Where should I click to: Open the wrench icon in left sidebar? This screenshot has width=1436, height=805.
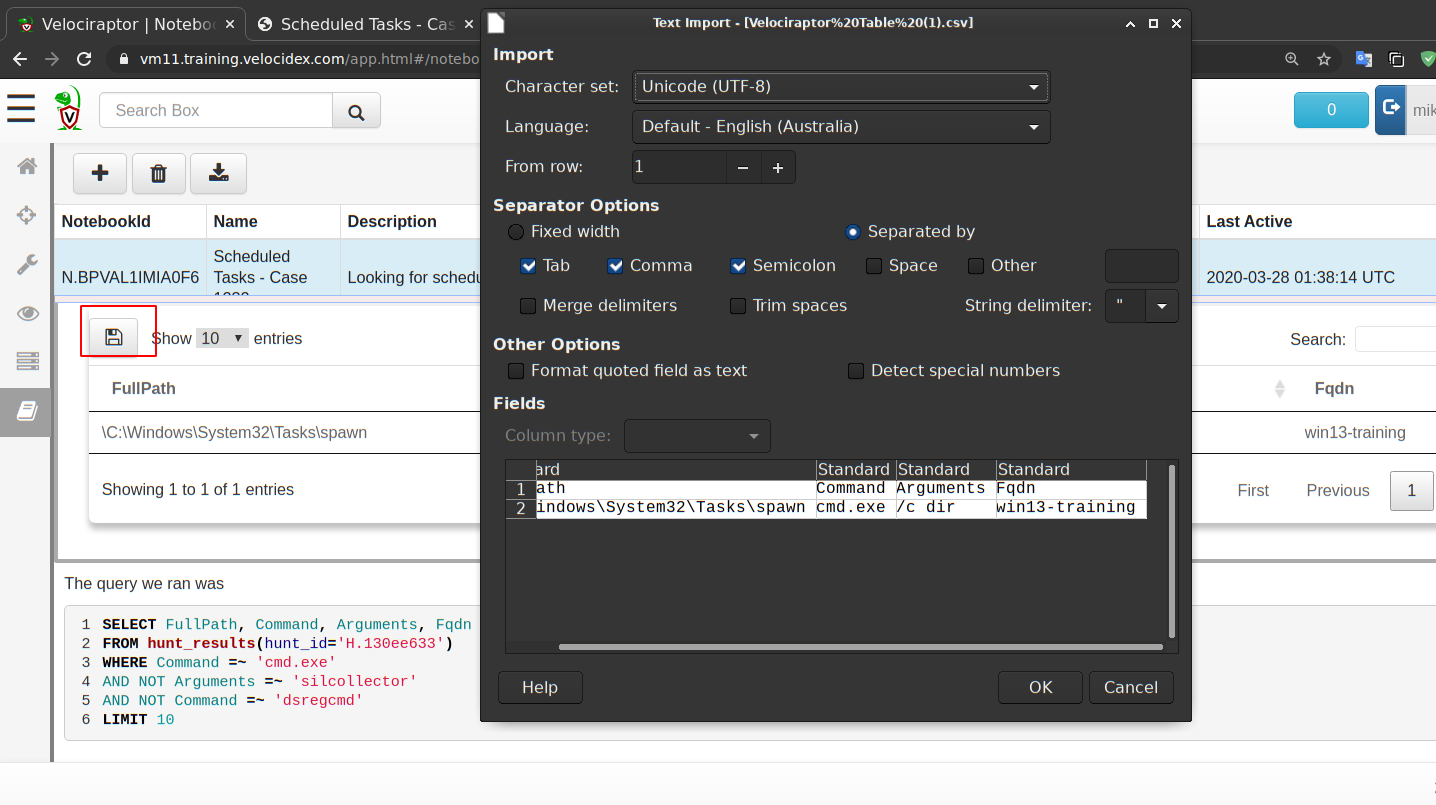pyautogui.click(x=27, y=264)
